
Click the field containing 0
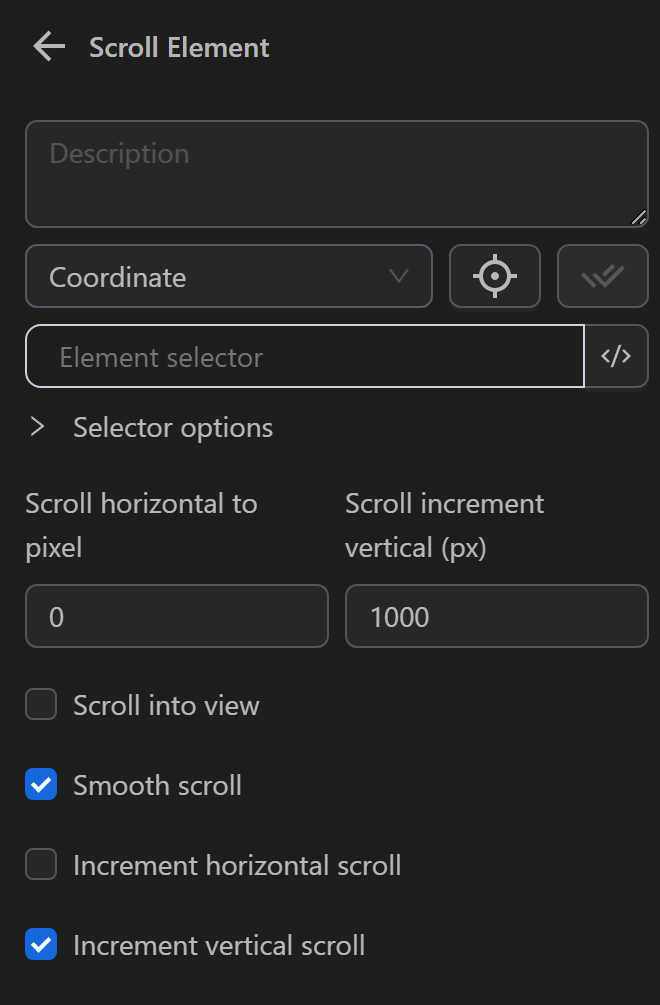[176, 616]
